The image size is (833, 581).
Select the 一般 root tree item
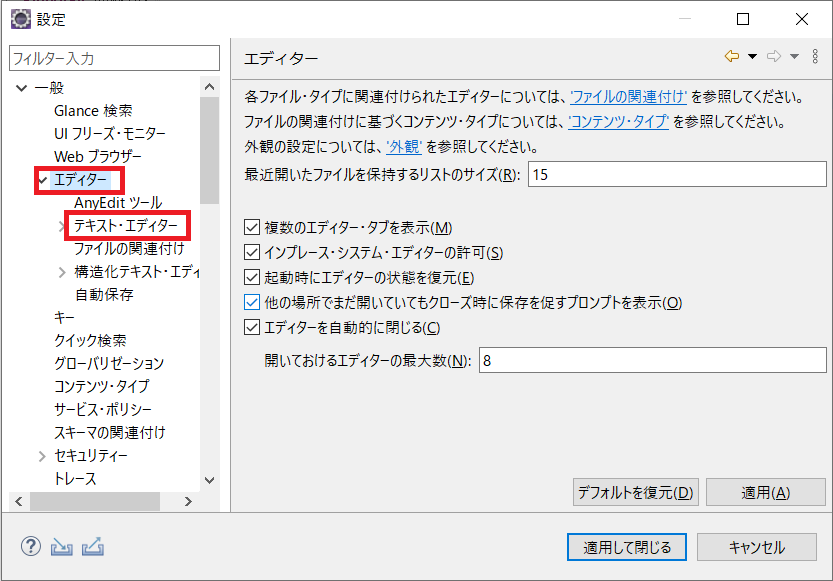(x=49, y=88)
